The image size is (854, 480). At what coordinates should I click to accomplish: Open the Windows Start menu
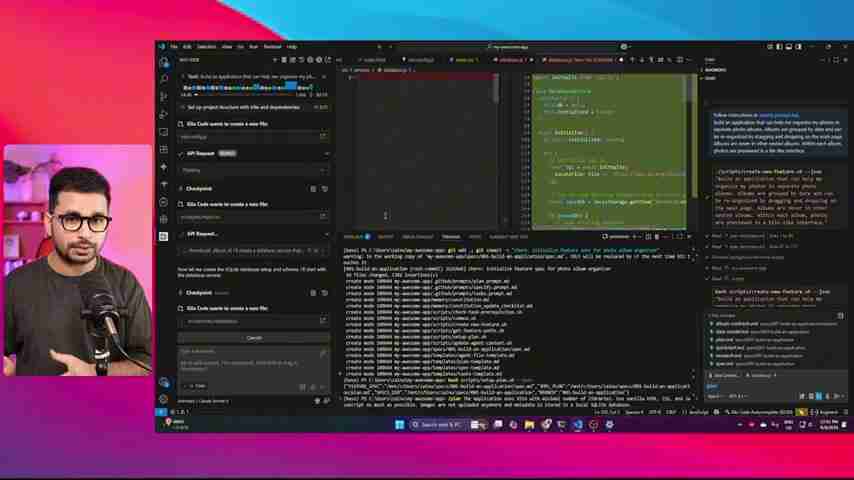(399, 424)
